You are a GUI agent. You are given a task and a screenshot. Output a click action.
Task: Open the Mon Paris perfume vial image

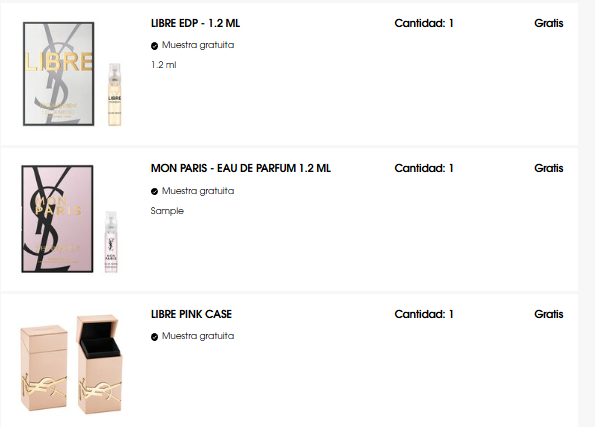click(x=111, y=242)
